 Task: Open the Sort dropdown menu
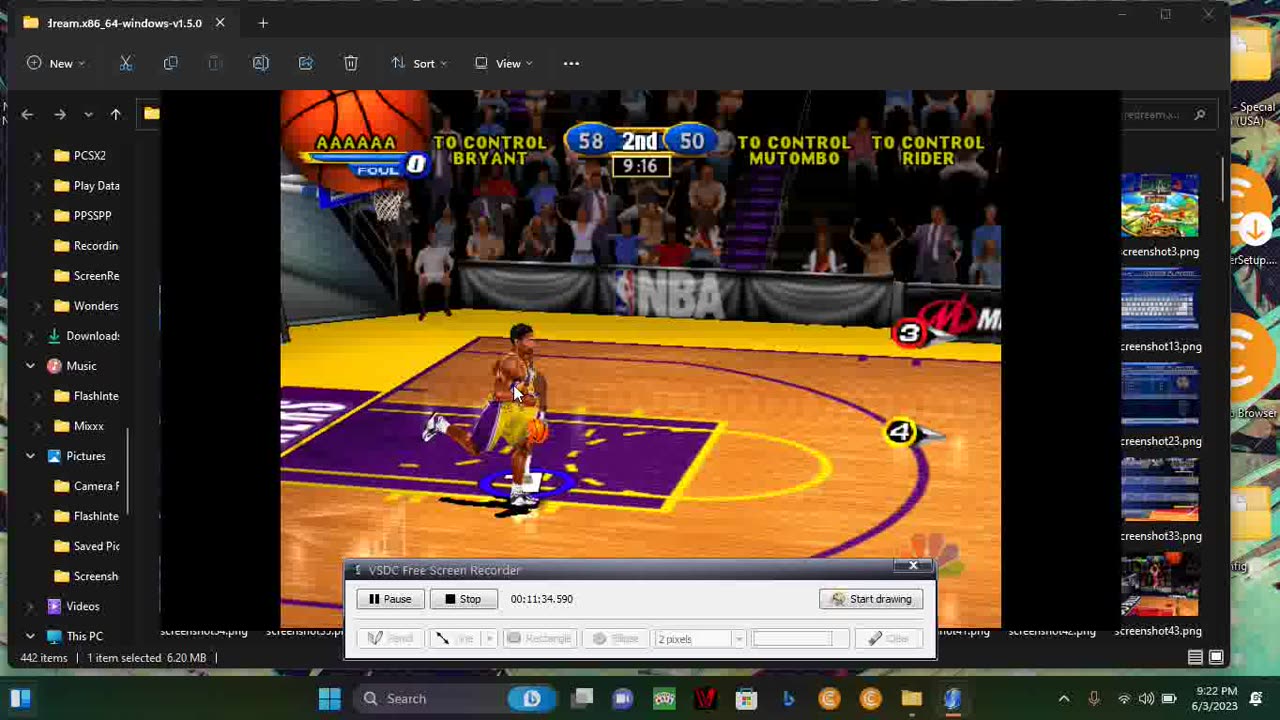(419, 63)
